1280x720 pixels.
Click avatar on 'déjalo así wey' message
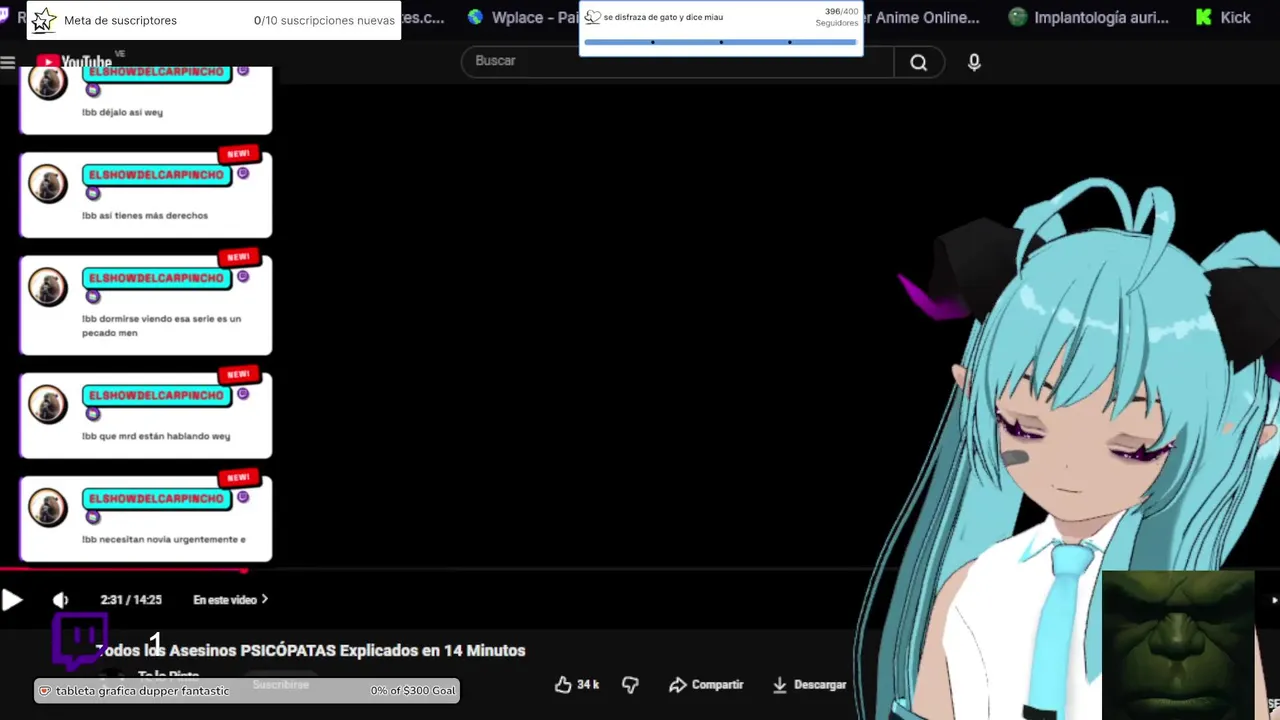click(47, 82)
